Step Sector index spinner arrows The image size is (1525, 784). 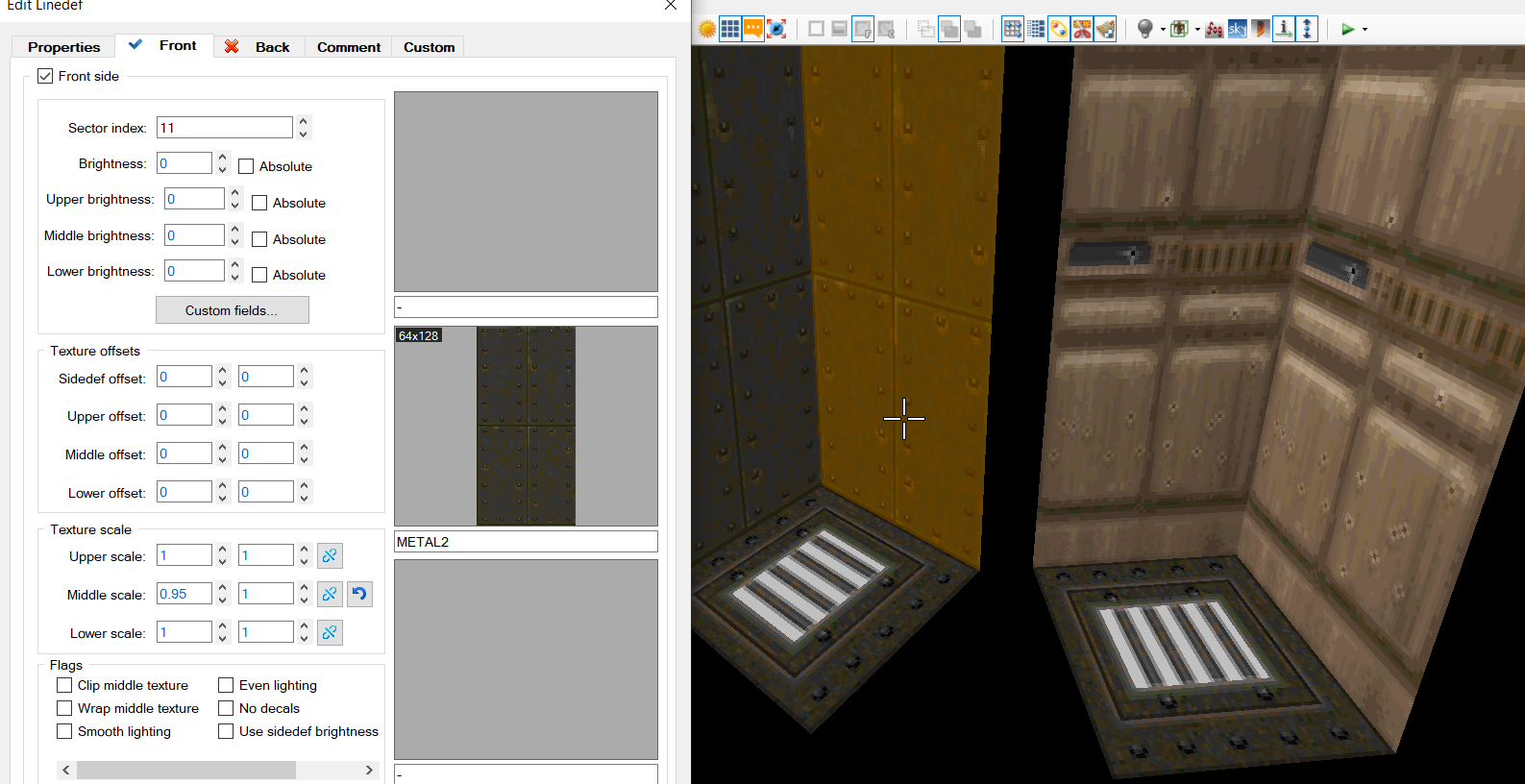304,127
